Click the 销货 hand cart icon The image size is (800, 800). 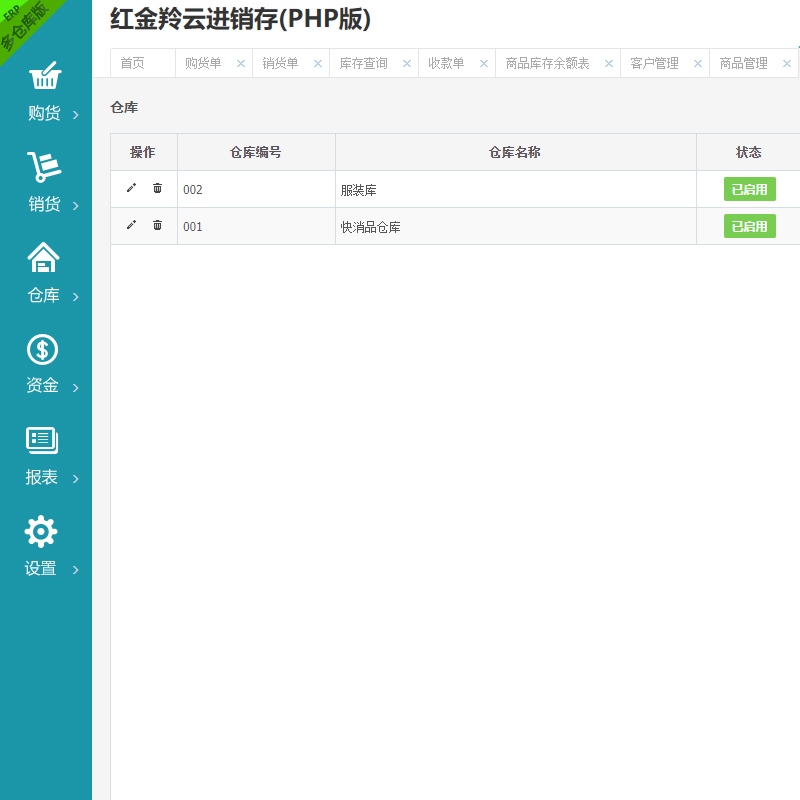(43, 167)
